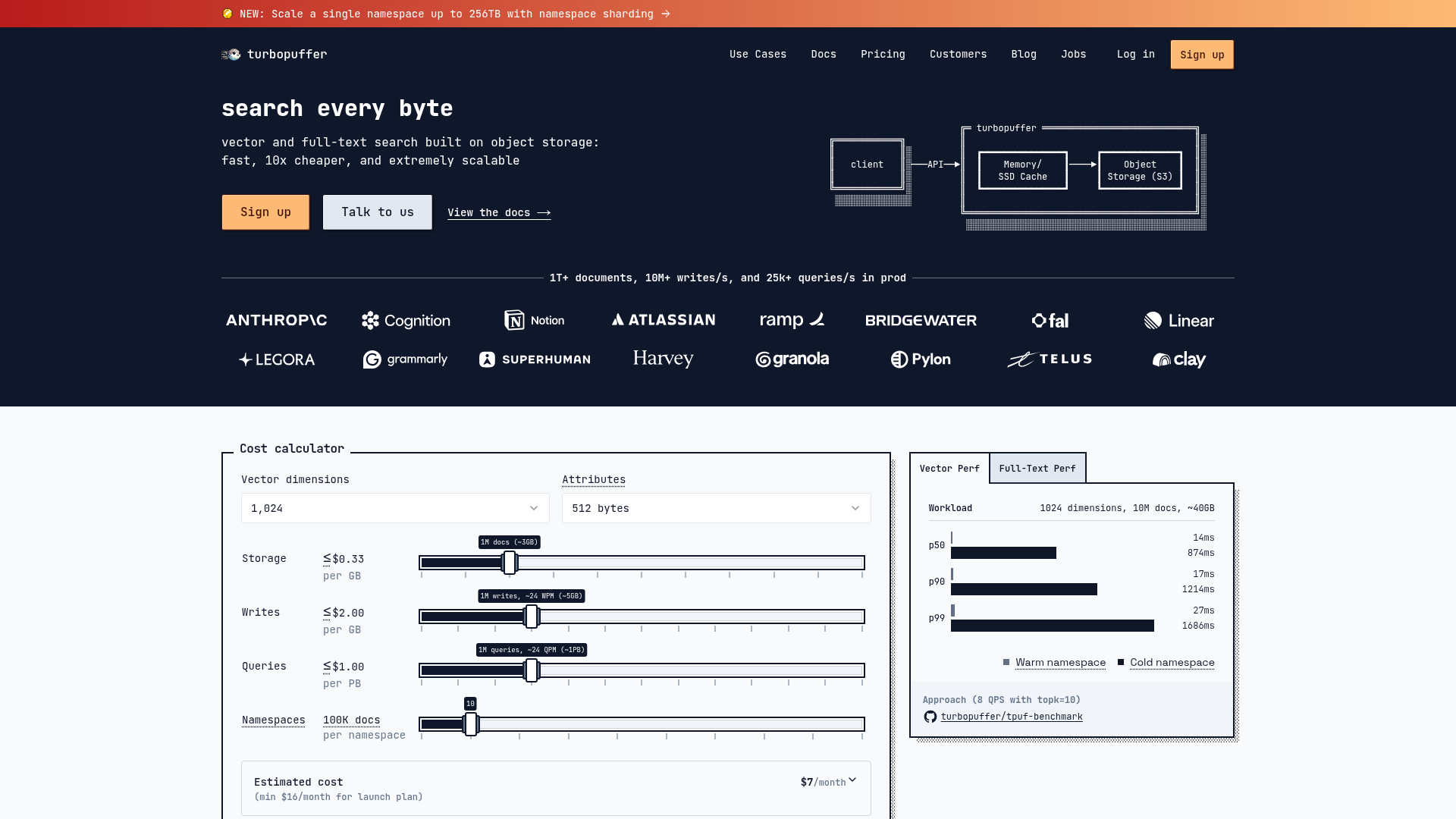Screen dimensions: 1456x819
Task: Go to the Pricing page
Action: point(883,55)
